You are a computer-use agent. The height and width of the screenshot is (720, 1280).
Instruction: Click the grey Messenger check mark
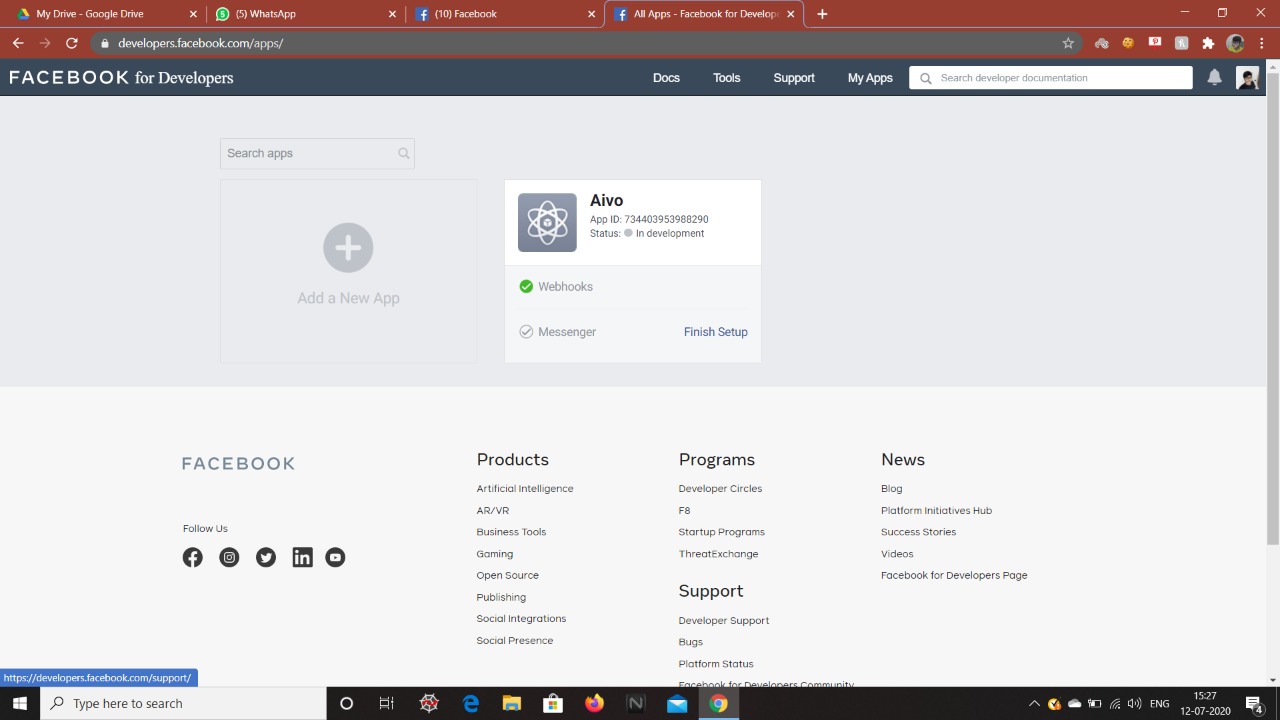pyautogui.click(x=526, y=332)
